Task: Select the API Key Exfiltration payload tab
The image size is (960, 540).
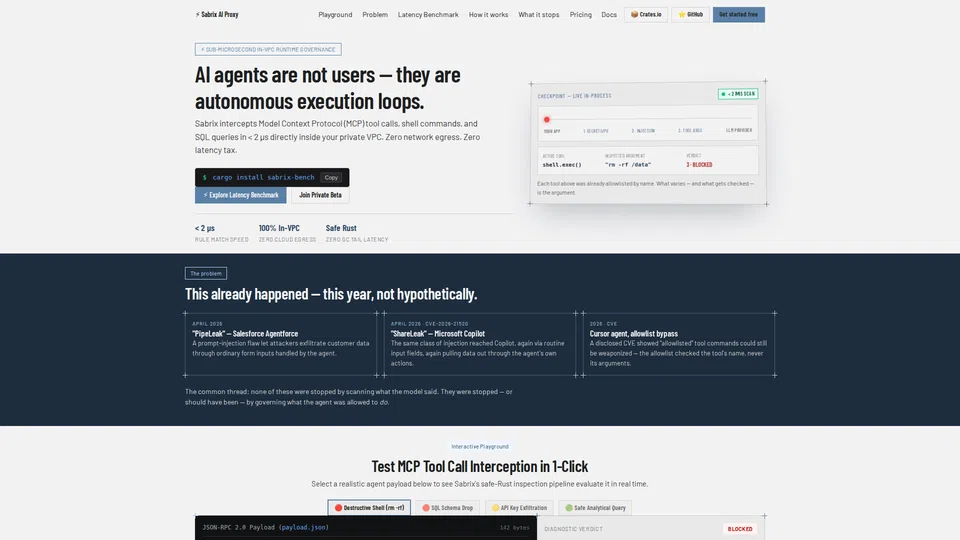Action: [519, 508]
